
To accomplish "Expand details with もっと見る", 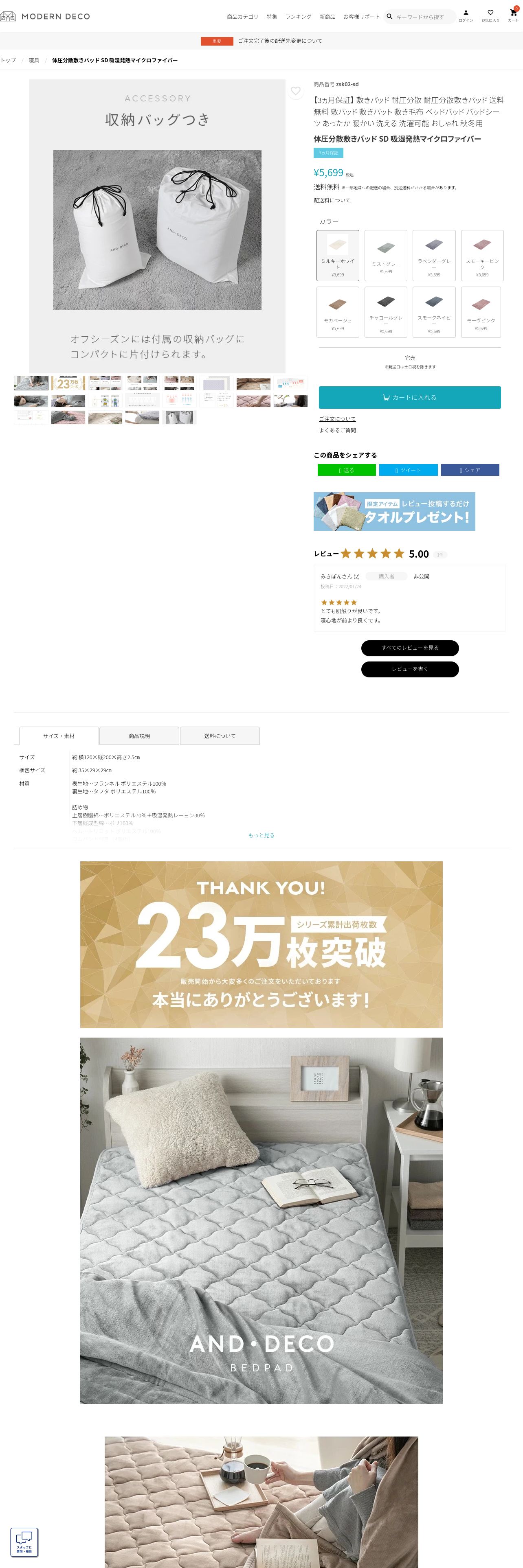I will tap(261, 835).
